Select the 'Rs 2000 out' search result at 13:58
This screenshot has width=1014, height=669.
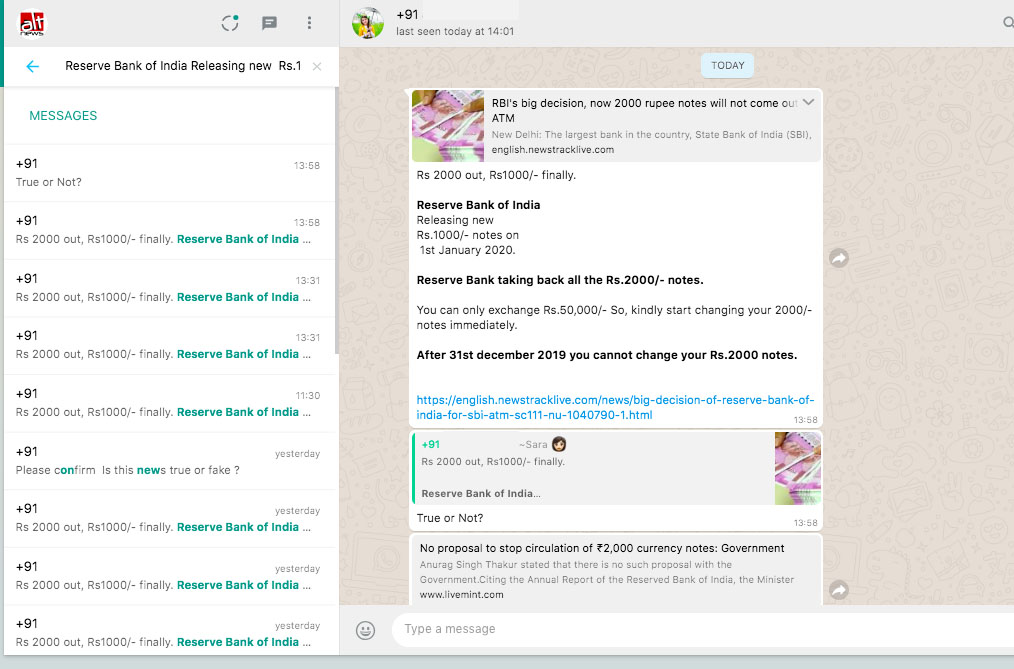tap(168, 230)
